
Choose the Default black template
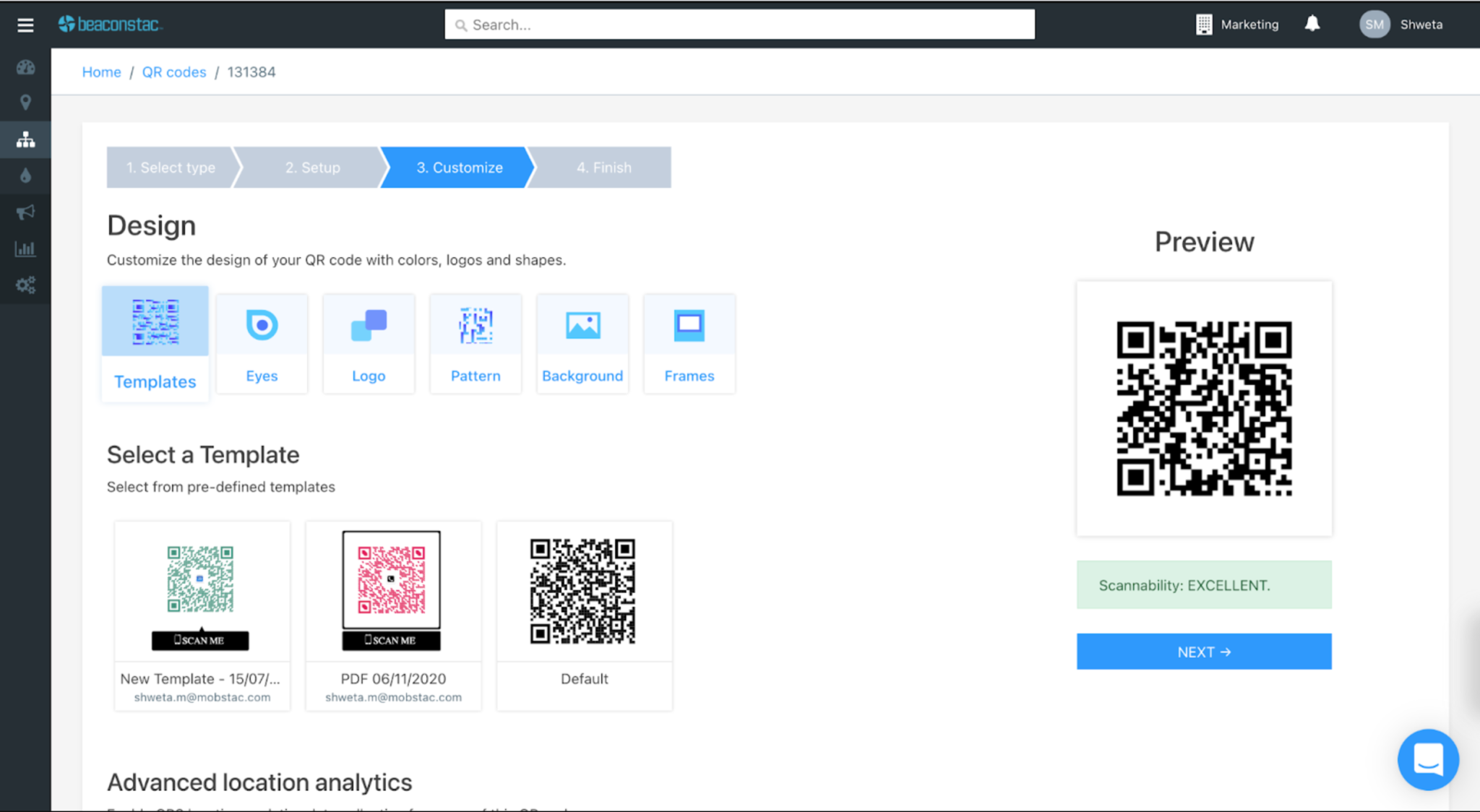click(585, 616)
